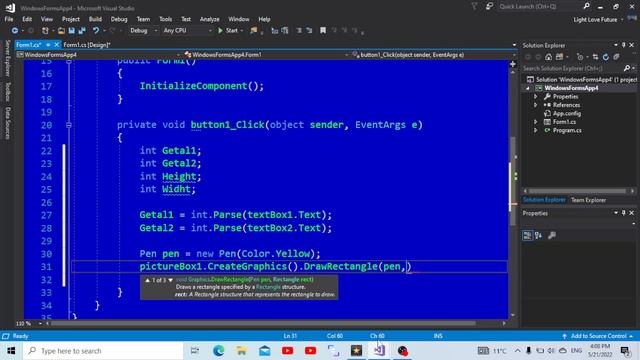The image size is (640, 360).
Task: Click the New Project toolbar icon
Action: tap(45, 31)
